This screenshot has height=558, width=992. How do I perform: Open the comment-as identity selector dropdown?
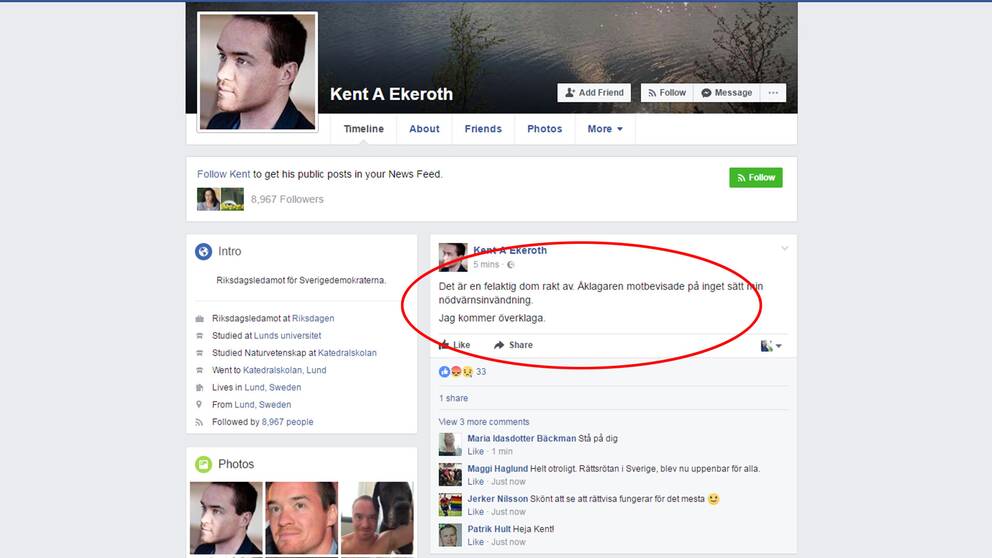click(771, 345)
